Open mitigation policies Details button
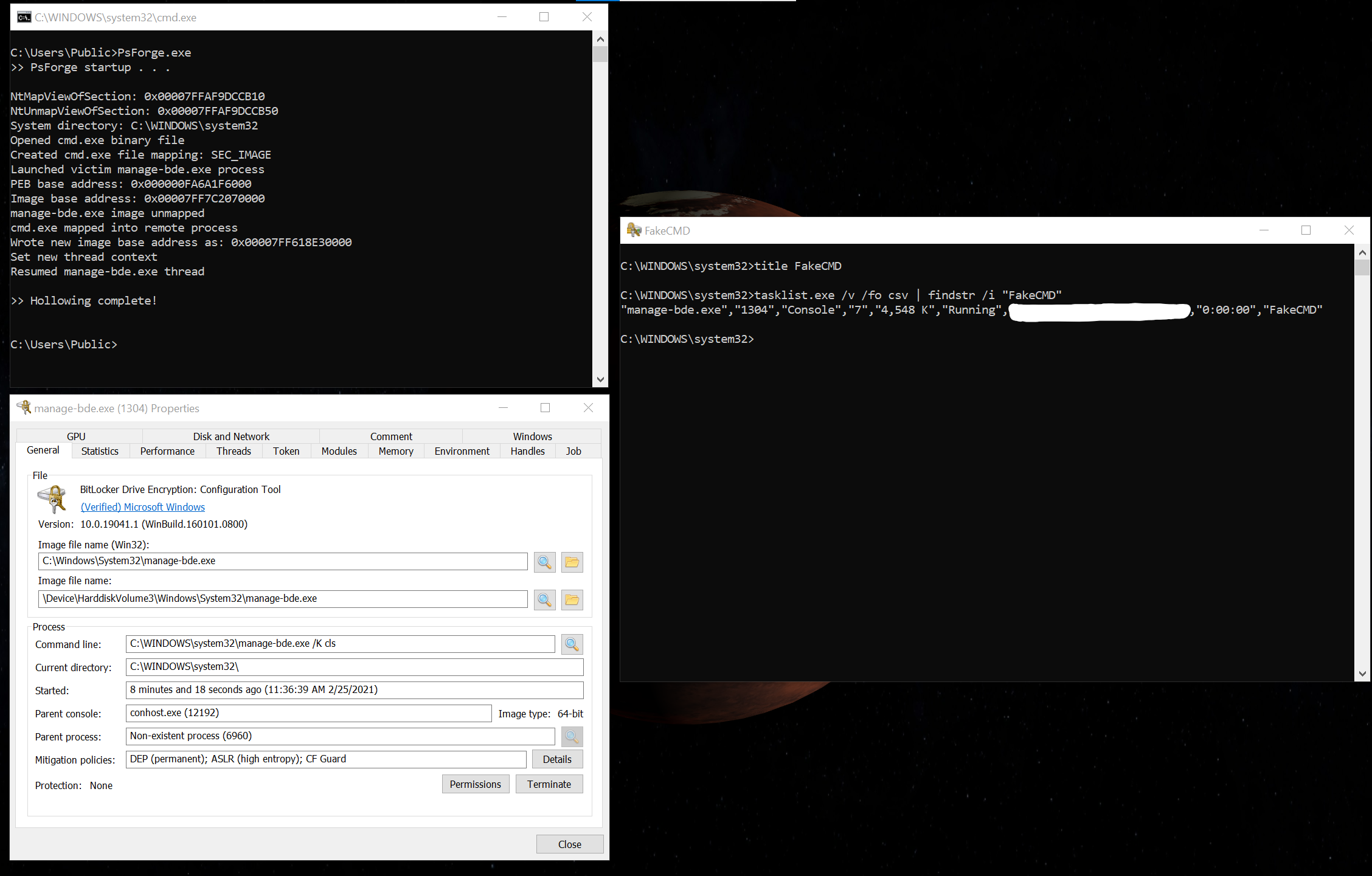The width and height of the screenshot is (1372, 876). pyautogui.click(x=557, y=759)
